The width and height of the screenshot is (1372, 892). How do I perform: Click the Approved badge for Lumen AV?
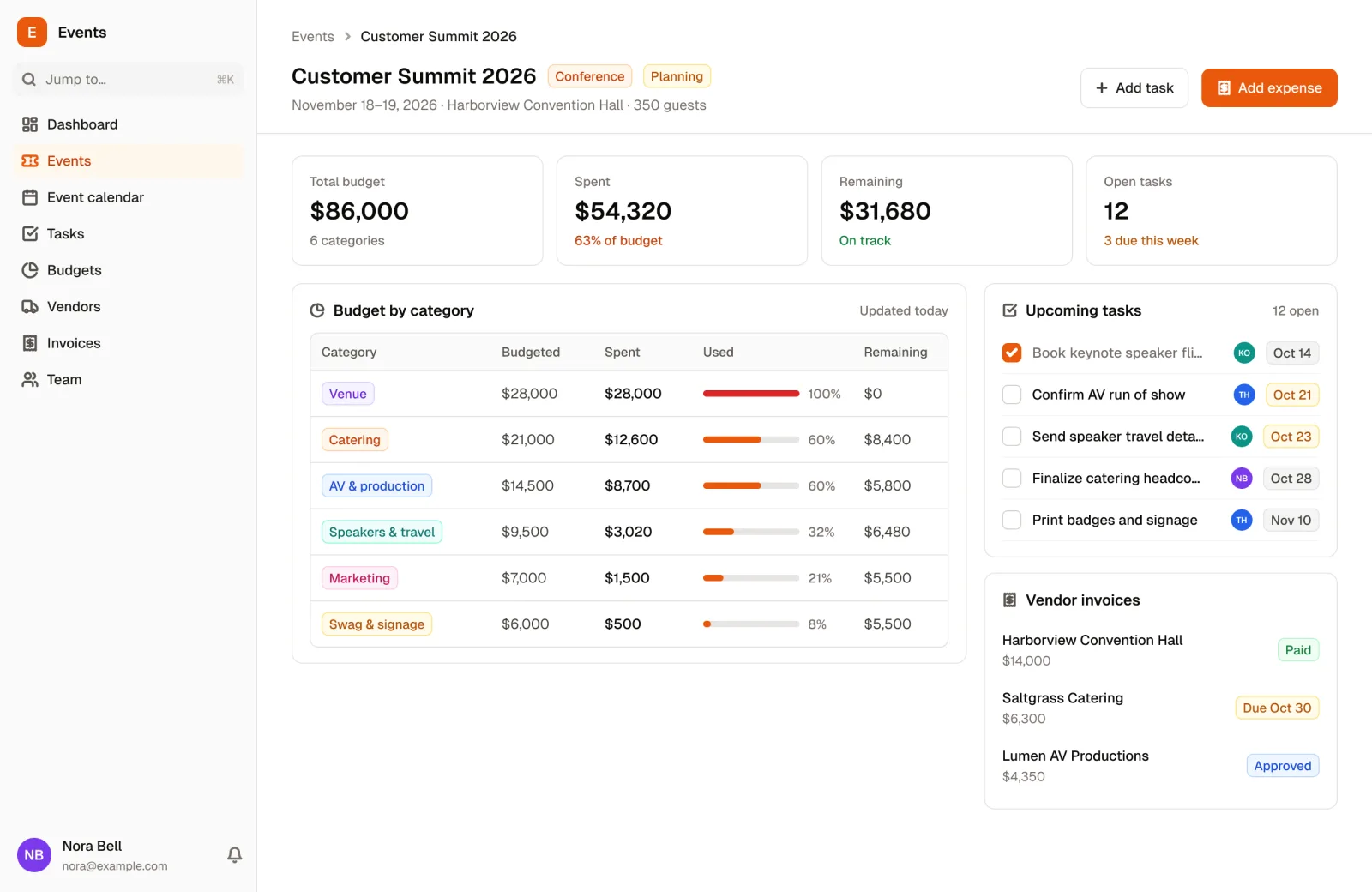point(1283,766)
